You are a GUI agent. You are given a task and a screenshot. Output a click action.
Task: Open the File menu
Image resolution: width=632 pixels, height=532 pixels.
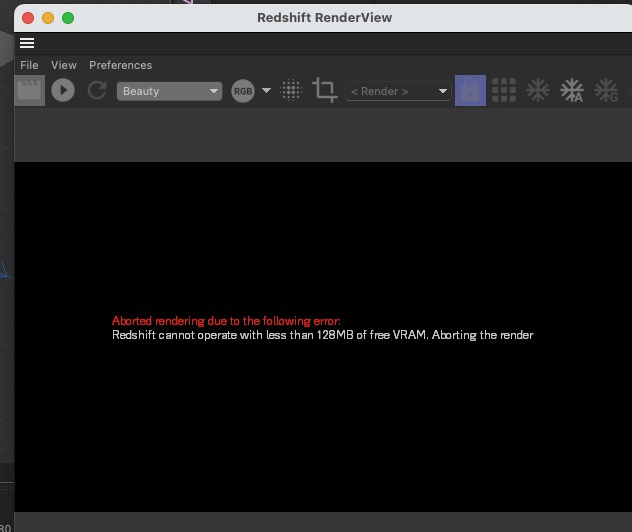coord(29,65)
